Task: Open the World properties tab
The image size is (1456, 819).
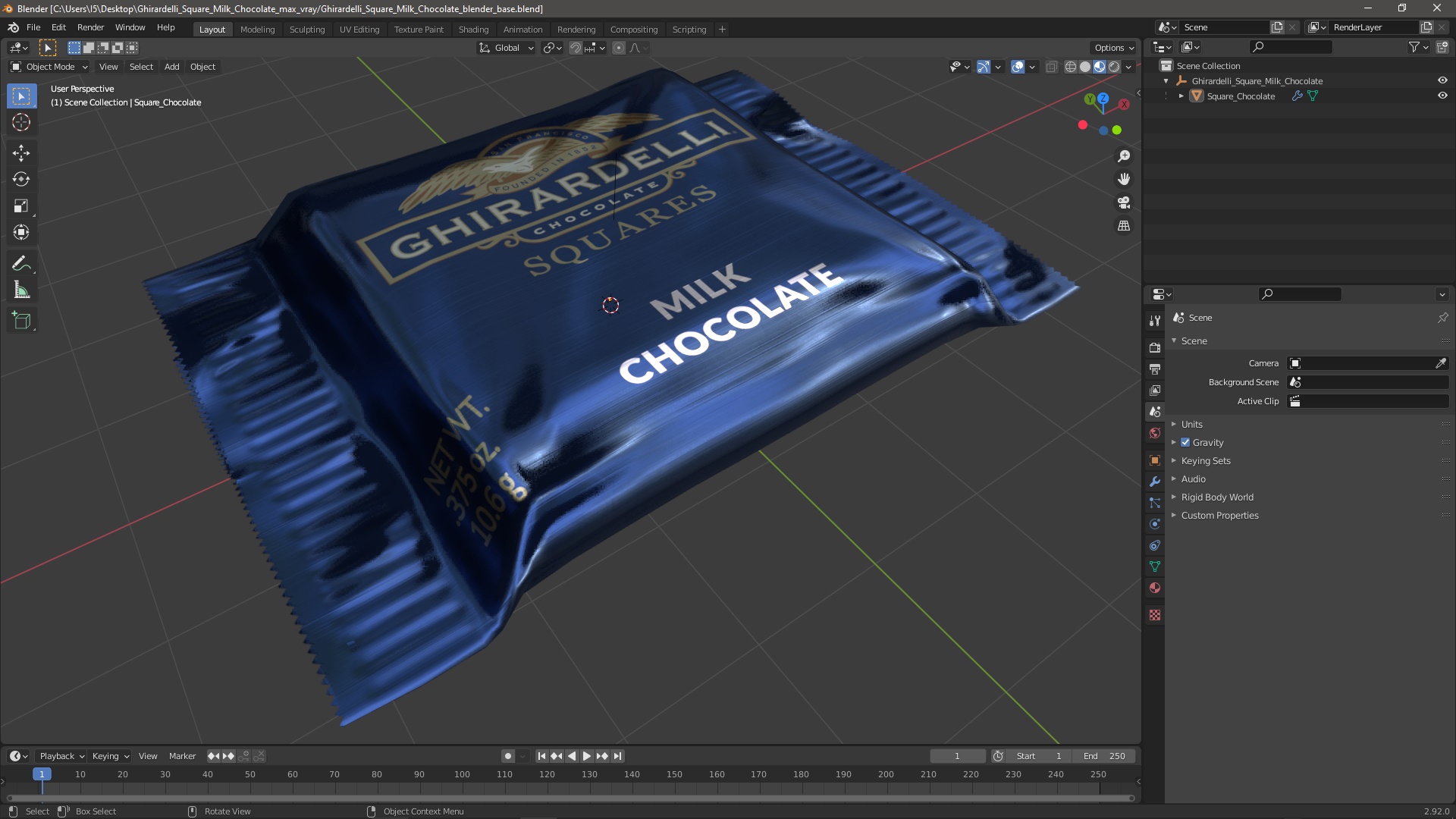Action: [x=1155, y=433]
